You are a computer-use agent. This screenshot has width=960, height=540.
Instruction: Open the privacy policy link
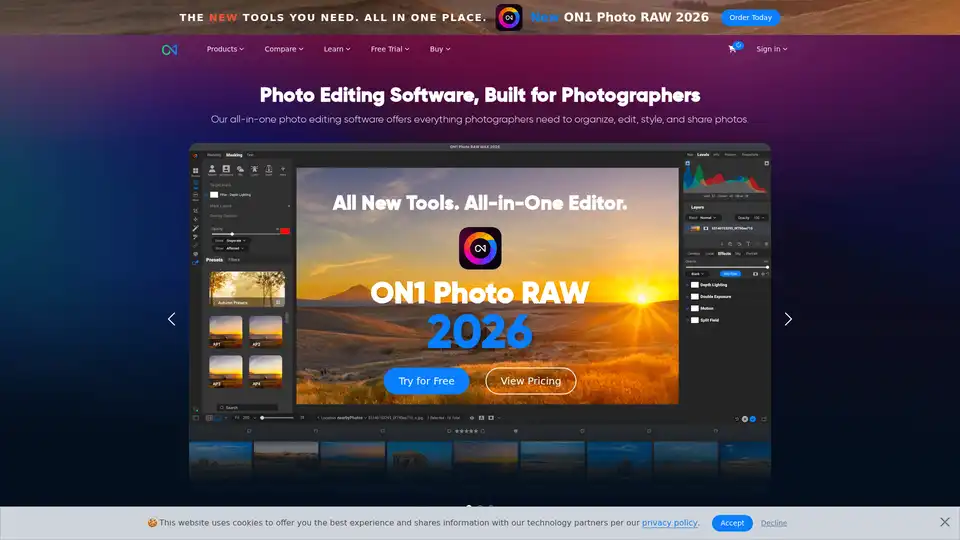[669, 523]
